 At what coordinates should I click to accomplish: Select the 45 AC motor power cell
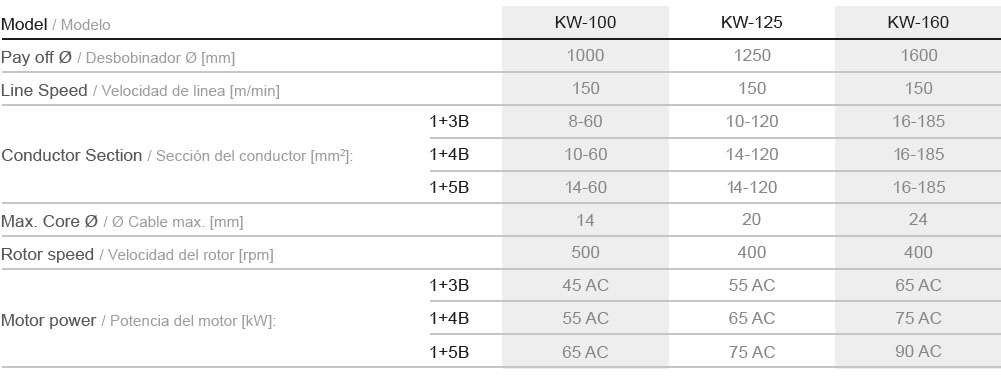(585, 286)
